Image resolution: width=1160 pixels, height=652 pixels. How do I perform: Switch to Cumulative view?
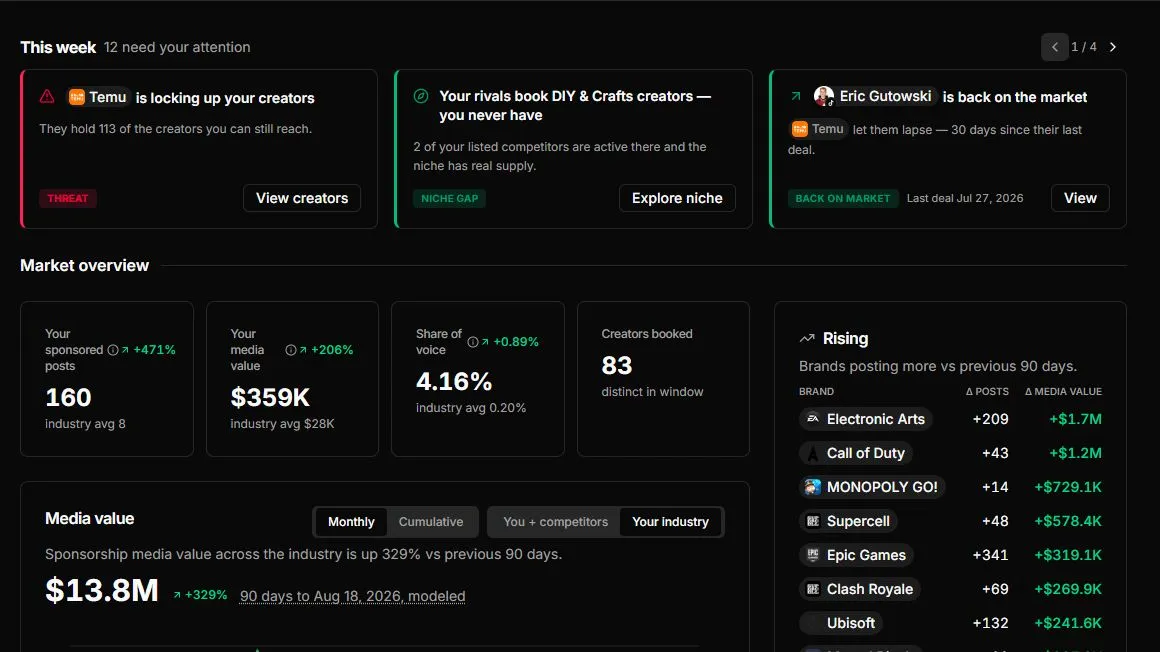point(431,522)
